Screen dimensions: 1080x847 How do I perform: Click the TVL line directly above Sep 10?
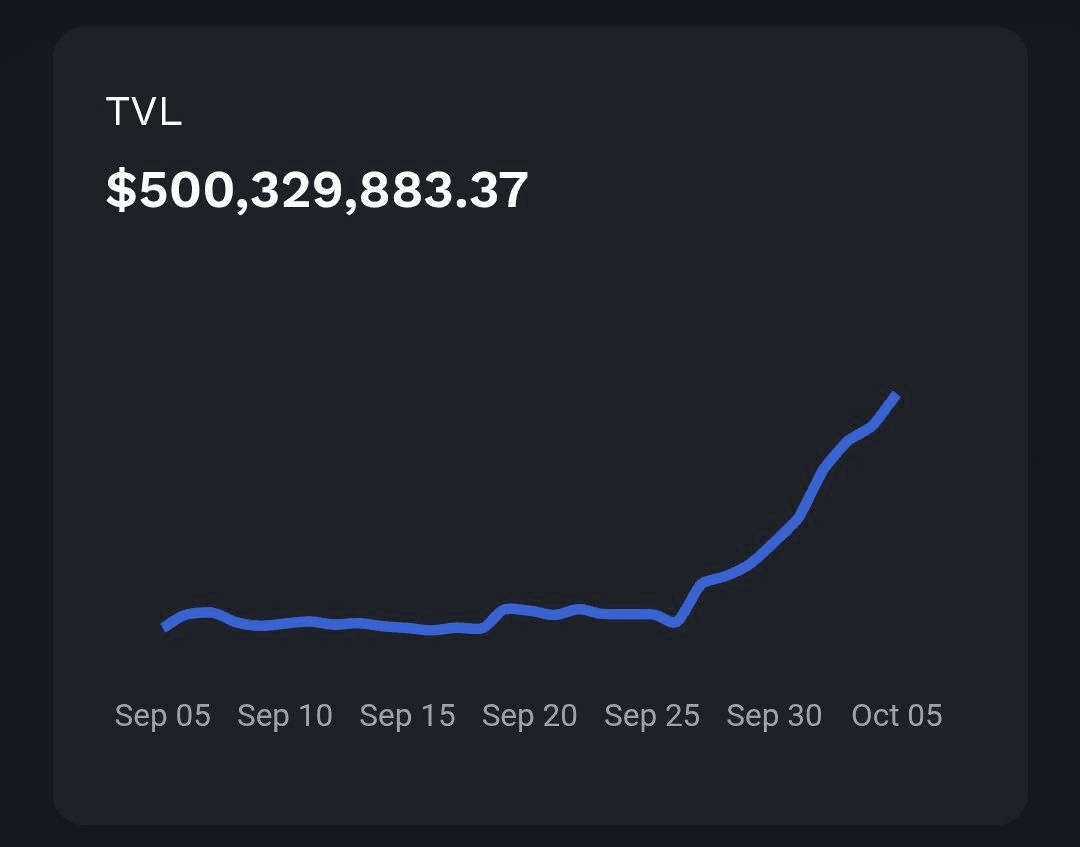[x=285, y=623]
